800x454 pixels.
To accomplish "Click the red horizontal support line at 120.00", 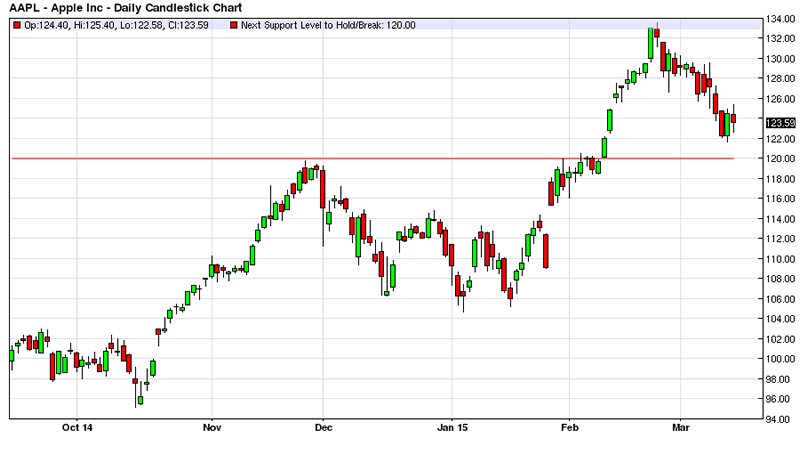I will [372, 158].
